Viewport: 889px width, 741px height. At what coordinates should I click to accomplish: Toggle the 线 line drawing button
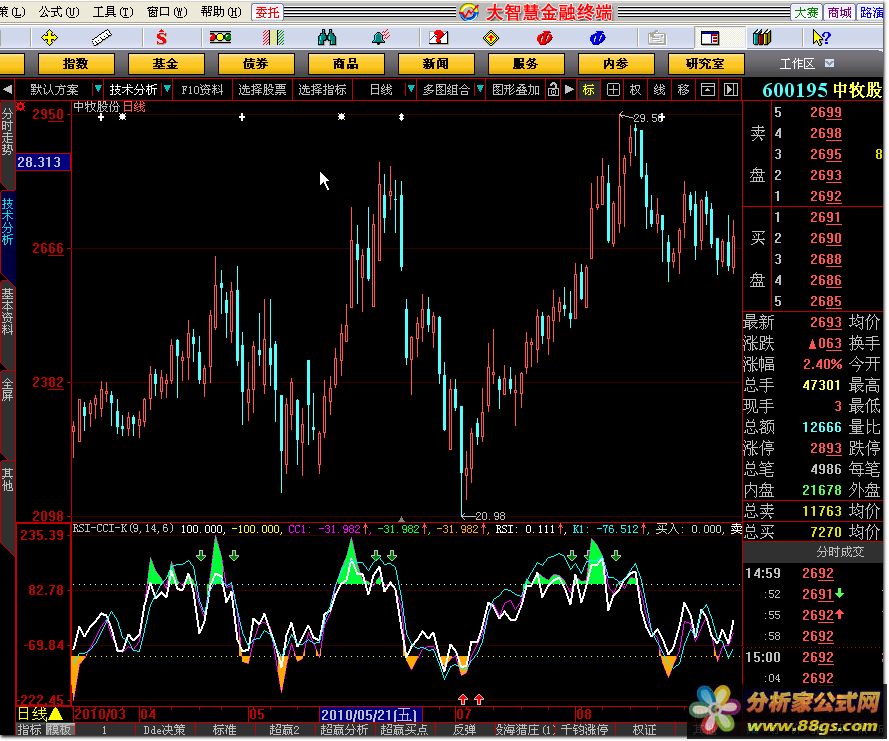pyautogui.click(x=659, y=90)
